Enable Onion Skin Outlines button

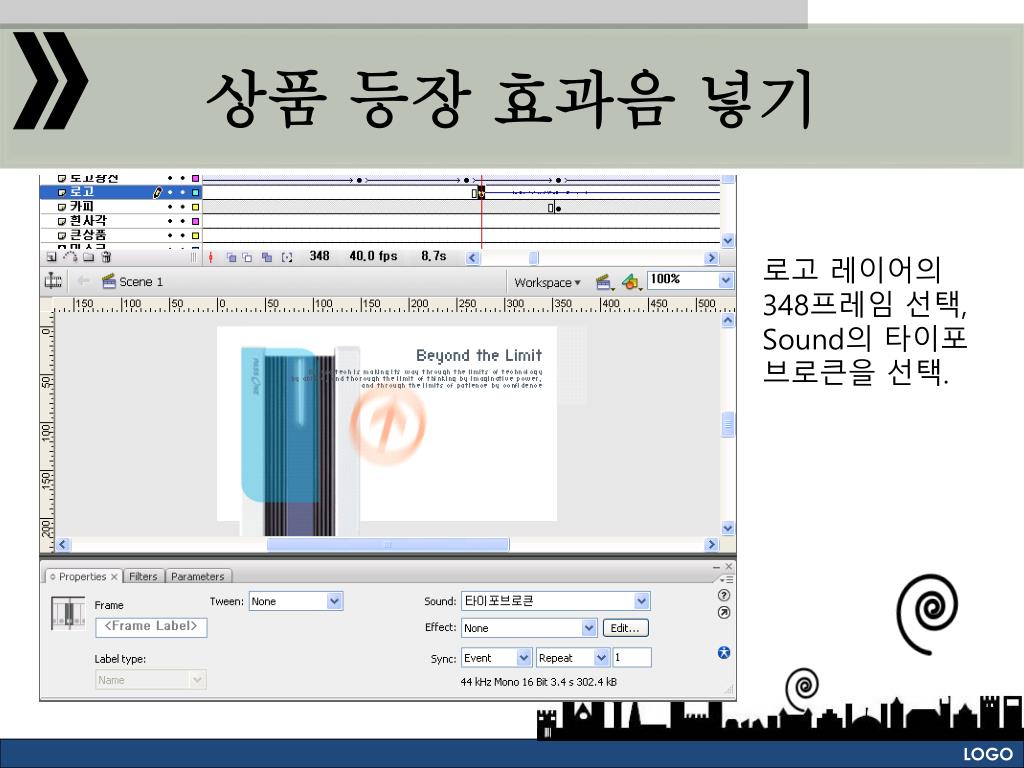tap(248, 257)
